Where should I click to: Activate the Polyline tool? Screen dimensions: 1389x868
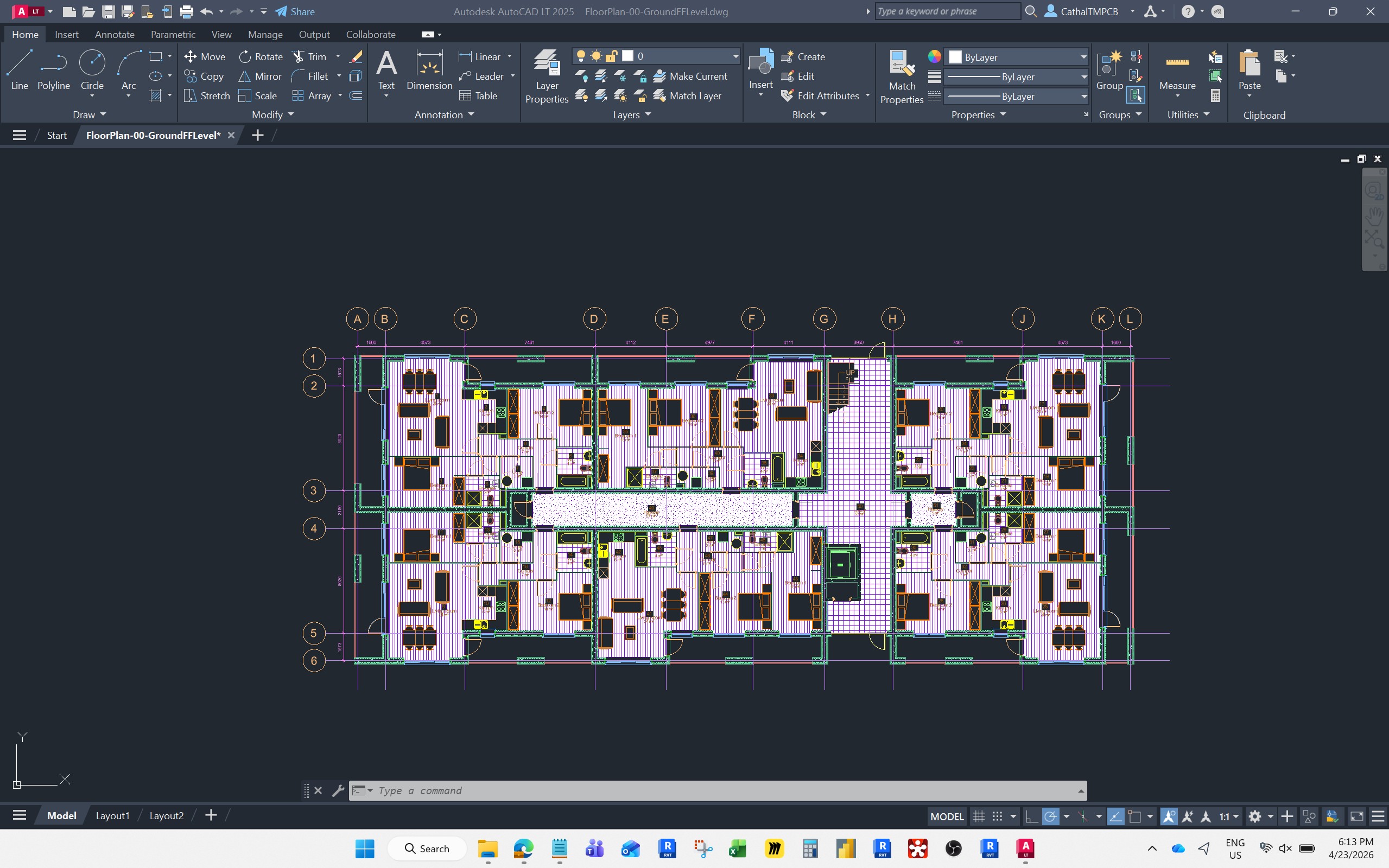53,71
